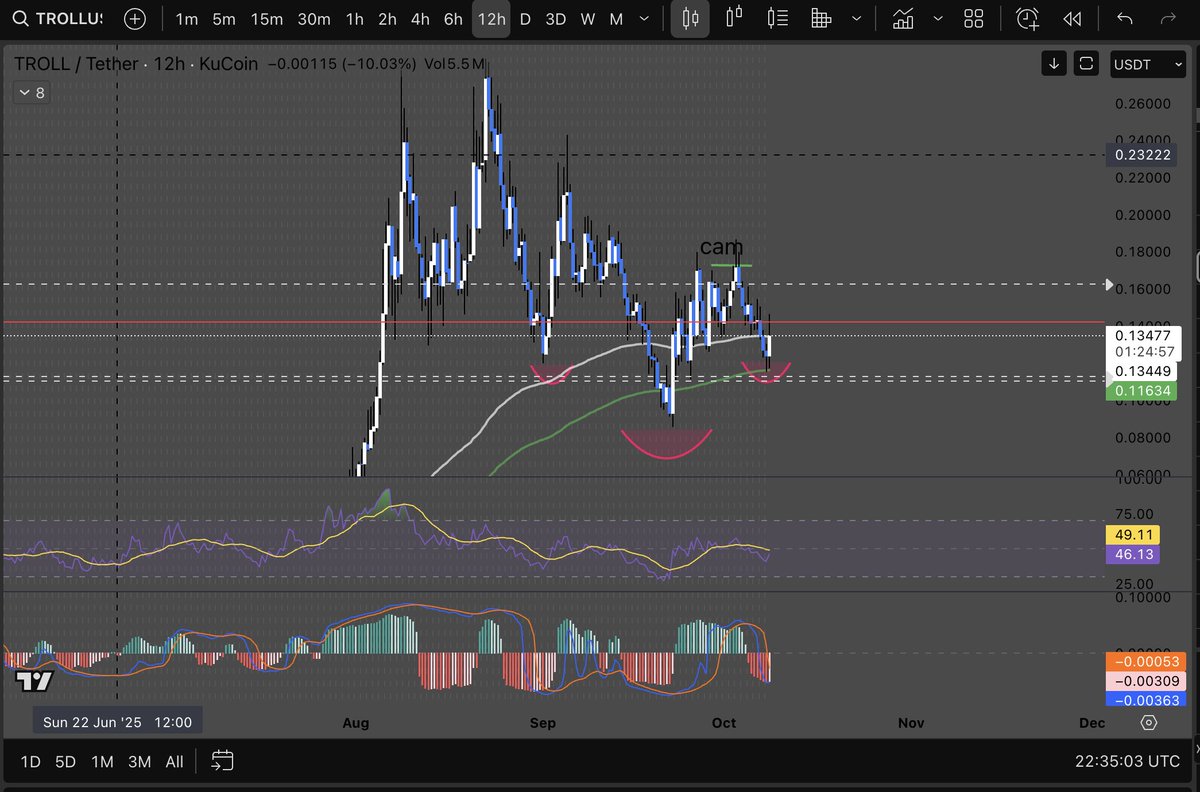1200x792 pixels.
Task: Expand more chart types dropdown arrow
Action: [856, 19]
